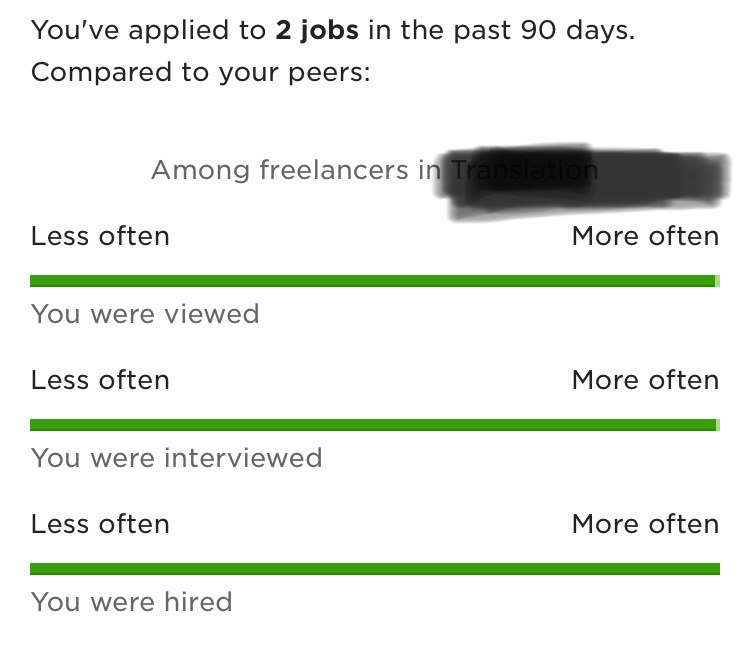Click "Less often" above the hired bar
Viewport: 750px width, 657px height.
(x=100, y=524)
